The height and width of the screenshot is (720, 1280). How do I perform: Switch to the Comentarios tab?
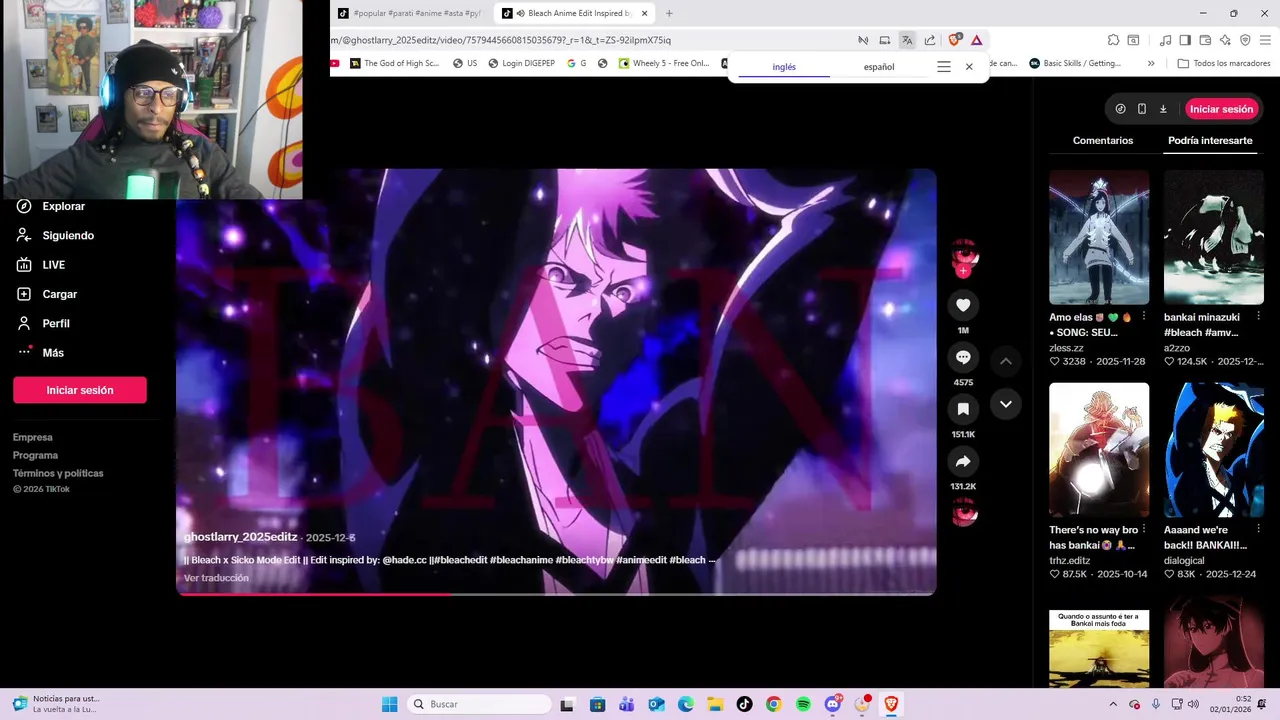tap(1103, 141)
